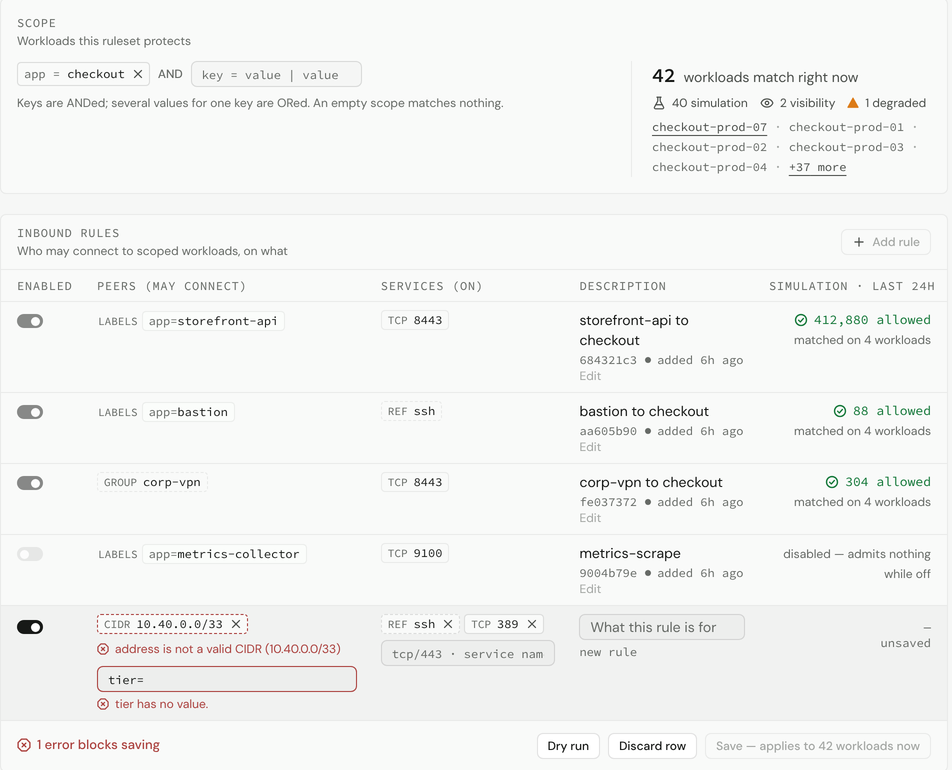This screenshot has height=770, width=952.
Task: Click the simulation flask icon
Action: [659, 103]
